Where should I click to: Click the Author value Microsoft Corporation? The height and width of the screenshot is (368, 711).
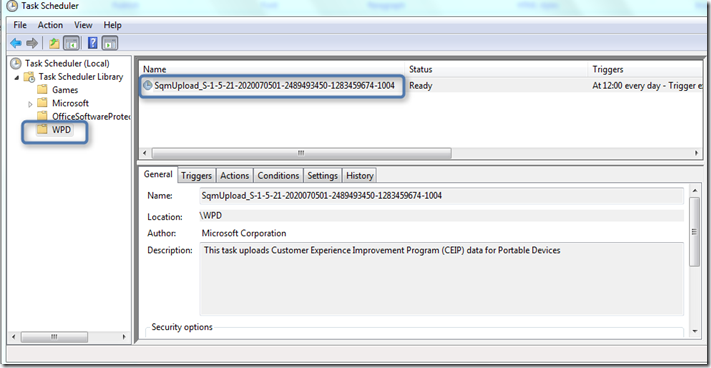(x=244, y=233)
